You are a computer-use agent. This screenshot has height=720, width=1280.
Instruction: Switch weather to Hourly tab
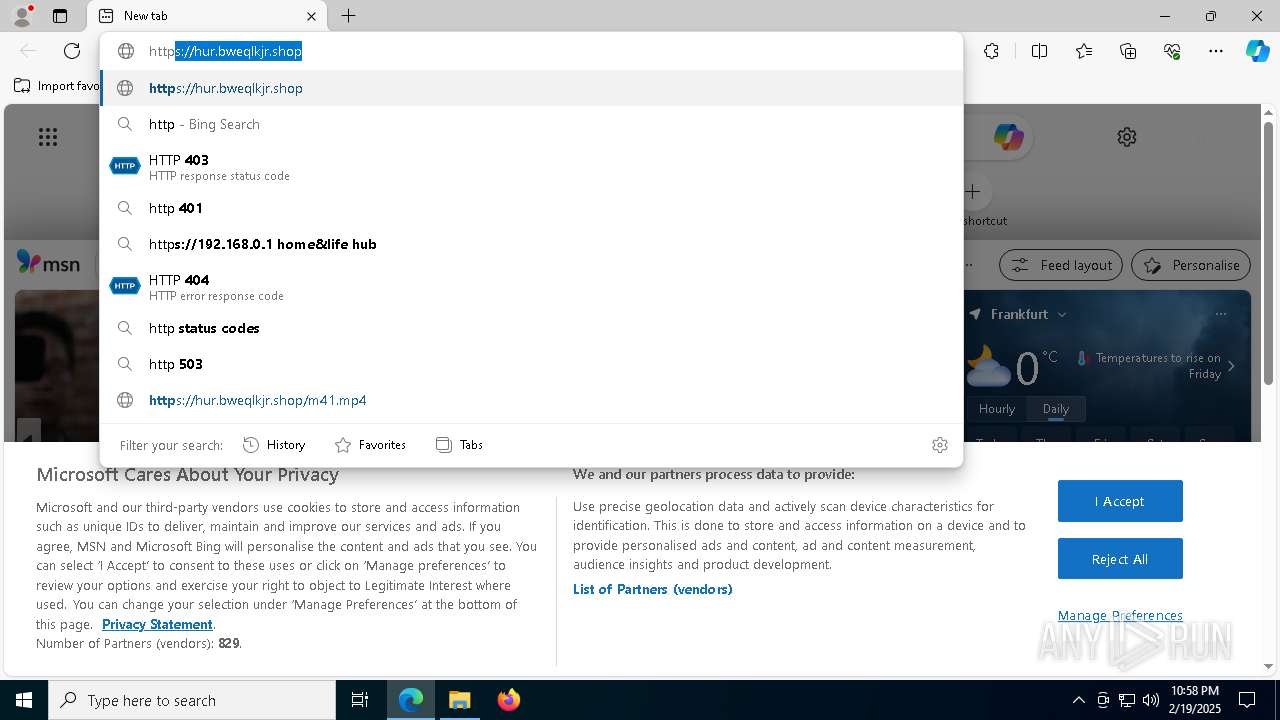coord(997,409)
